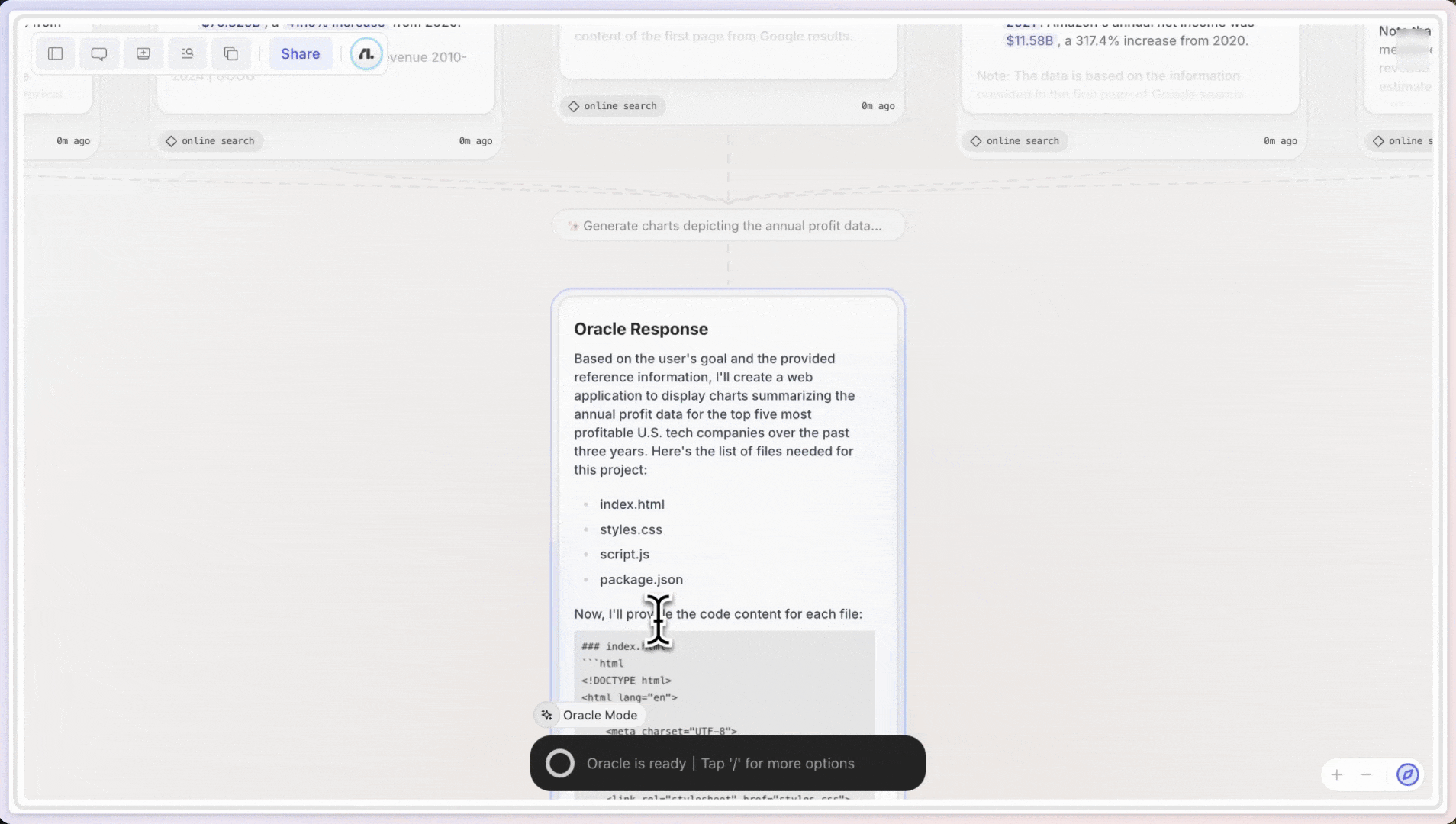
Task: Click 'Generate charts depicting the annual profit data' node
Action: pos(728,226)
